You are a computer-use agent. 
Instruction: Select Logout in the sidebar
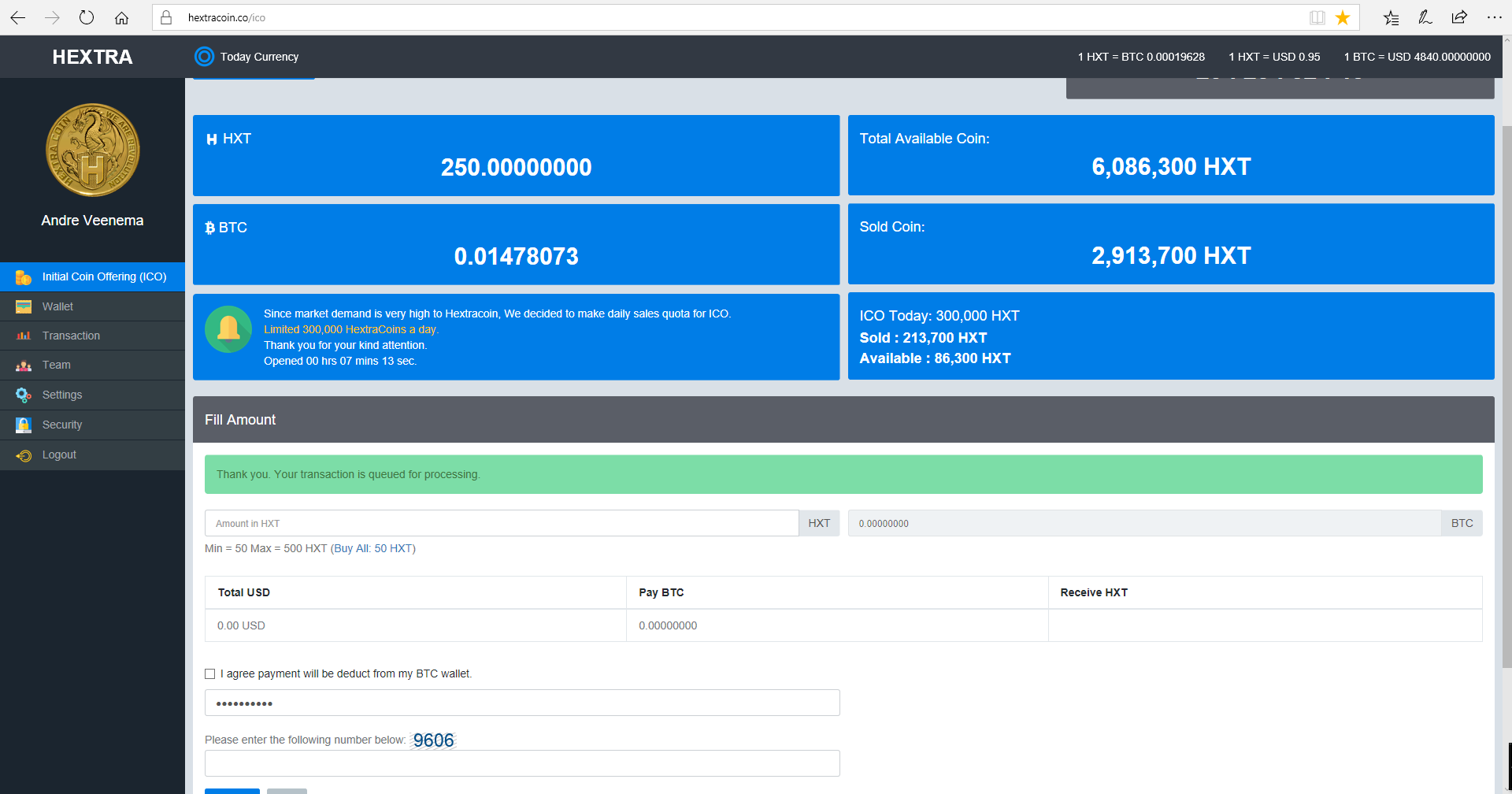pyautogui.click(x=92, y=455)
